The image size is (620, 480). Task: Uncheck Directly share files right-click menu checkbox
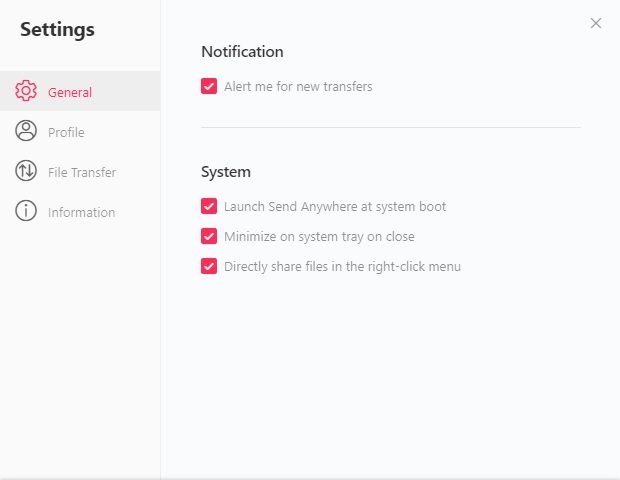coord(209,266)
